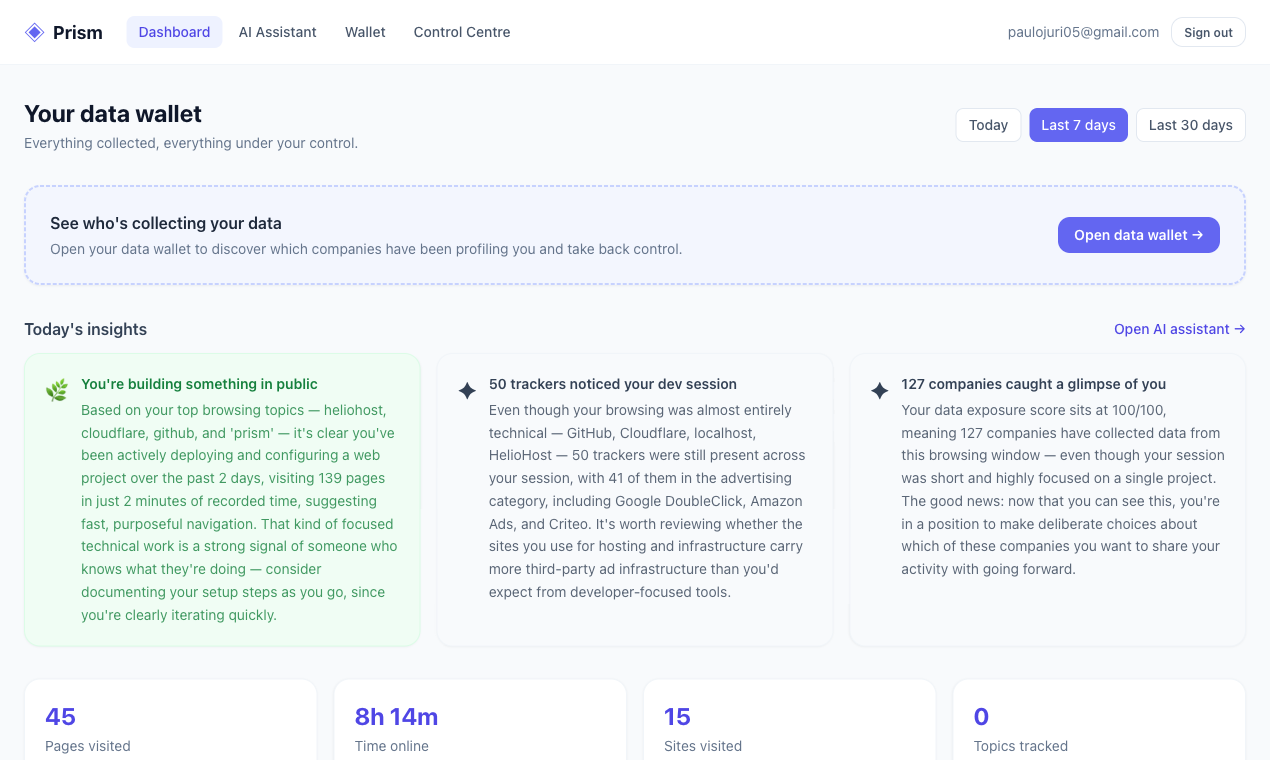The height and width of the screenshot is (760, 1270).
Task: Follow the Open AI assistant link
Action: [x=1179, y=329]
